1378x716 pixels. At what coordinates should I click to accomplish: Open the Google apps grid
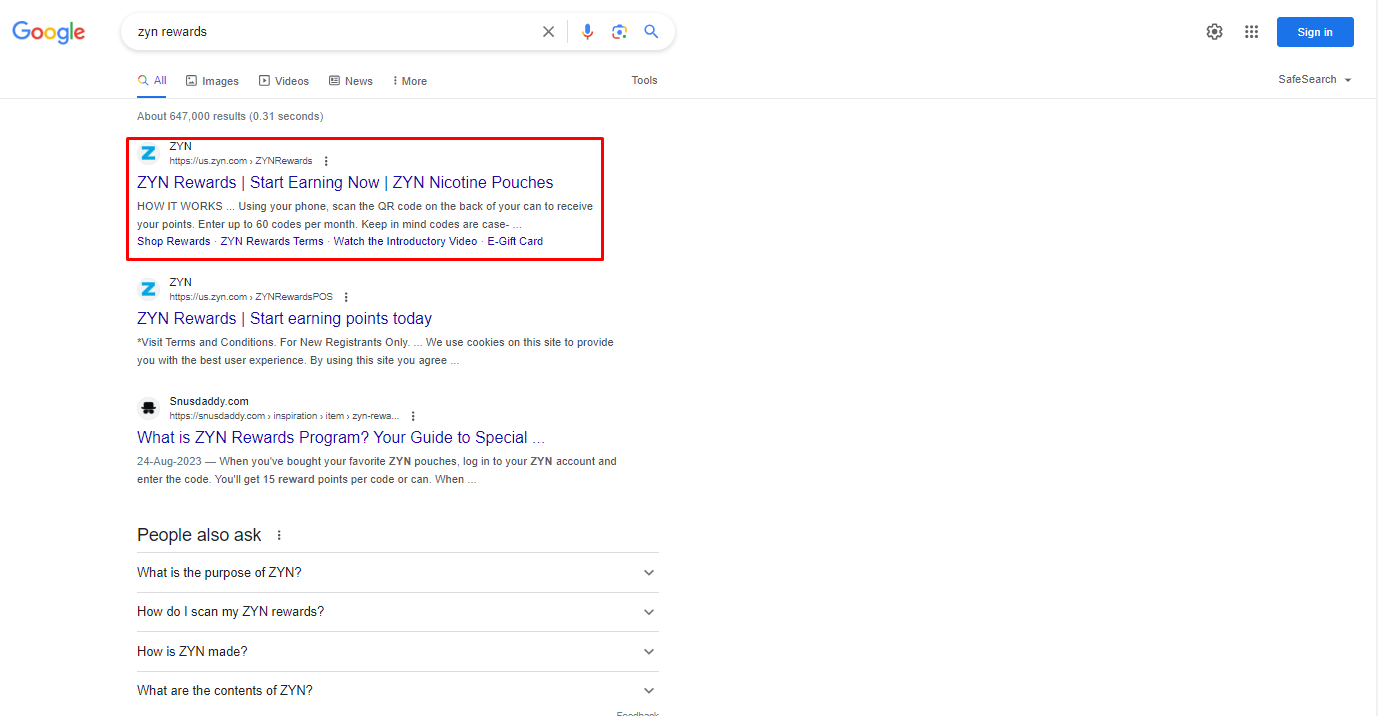1251,32
